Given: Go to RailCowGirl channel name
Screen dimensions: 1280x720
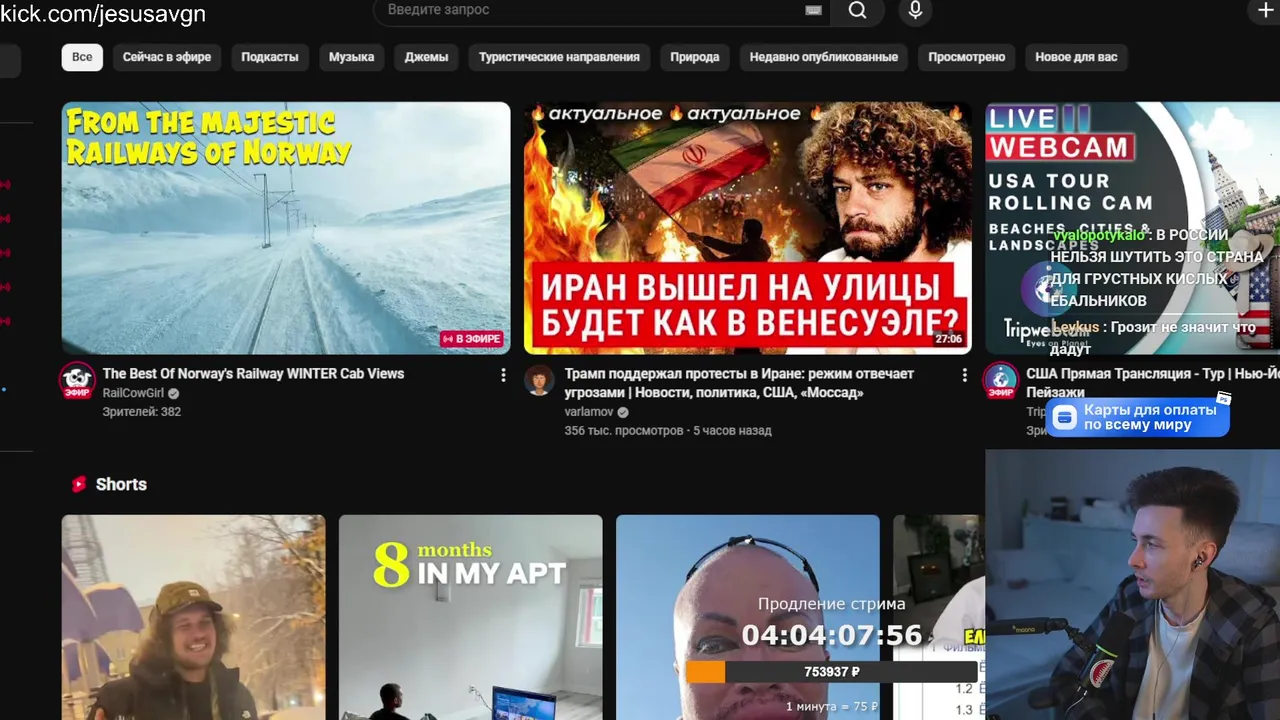Looking at the screenshot, I should pyautogui.click(x=133, y=393).
